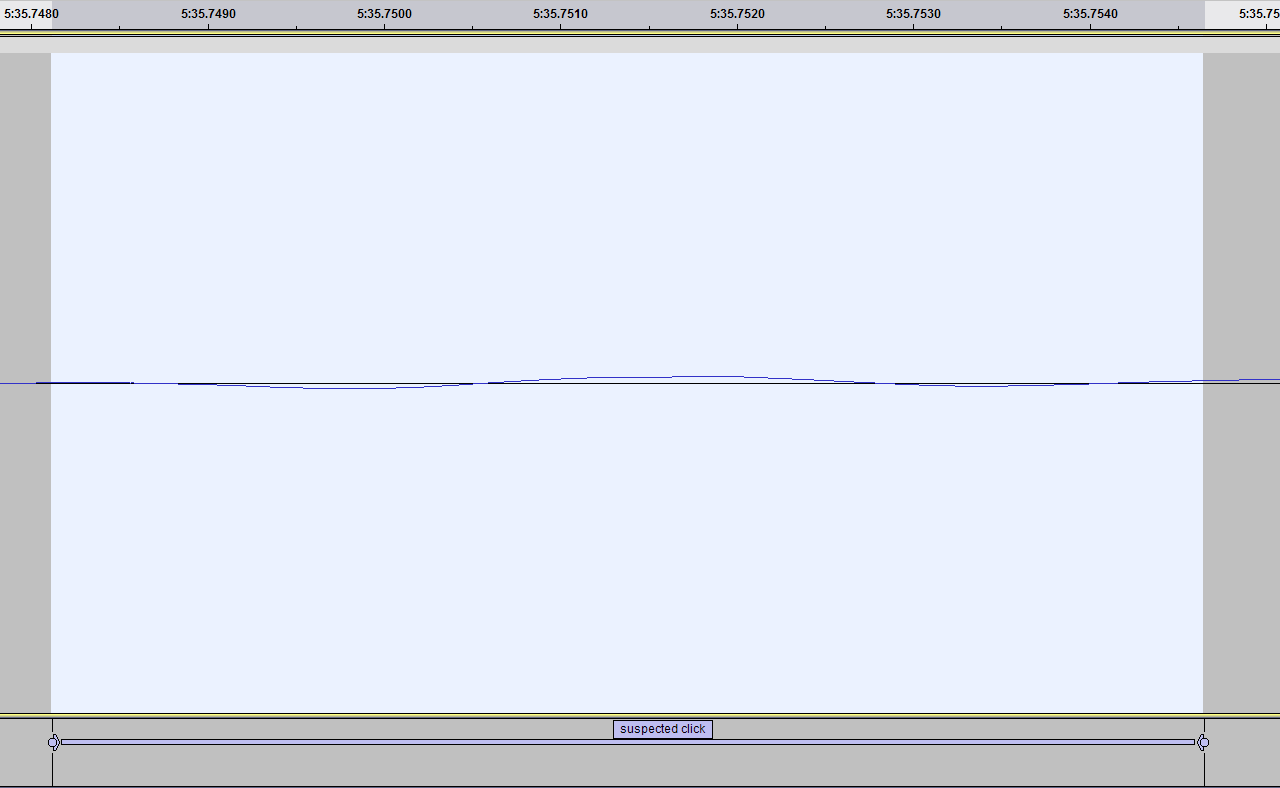Select the 'suspected click' label text
This screenshot has width=1280, height=788.
[662, 729]
